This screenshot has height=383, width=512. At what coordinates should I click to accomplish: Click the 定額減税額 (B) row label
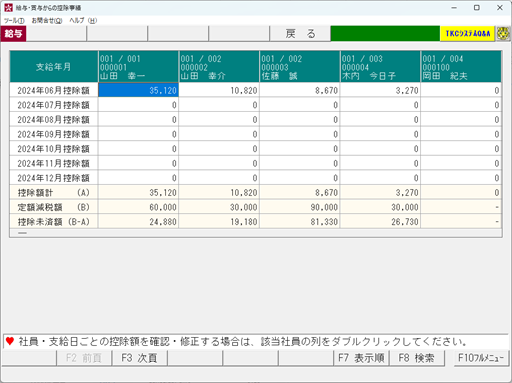pos(54,207)
